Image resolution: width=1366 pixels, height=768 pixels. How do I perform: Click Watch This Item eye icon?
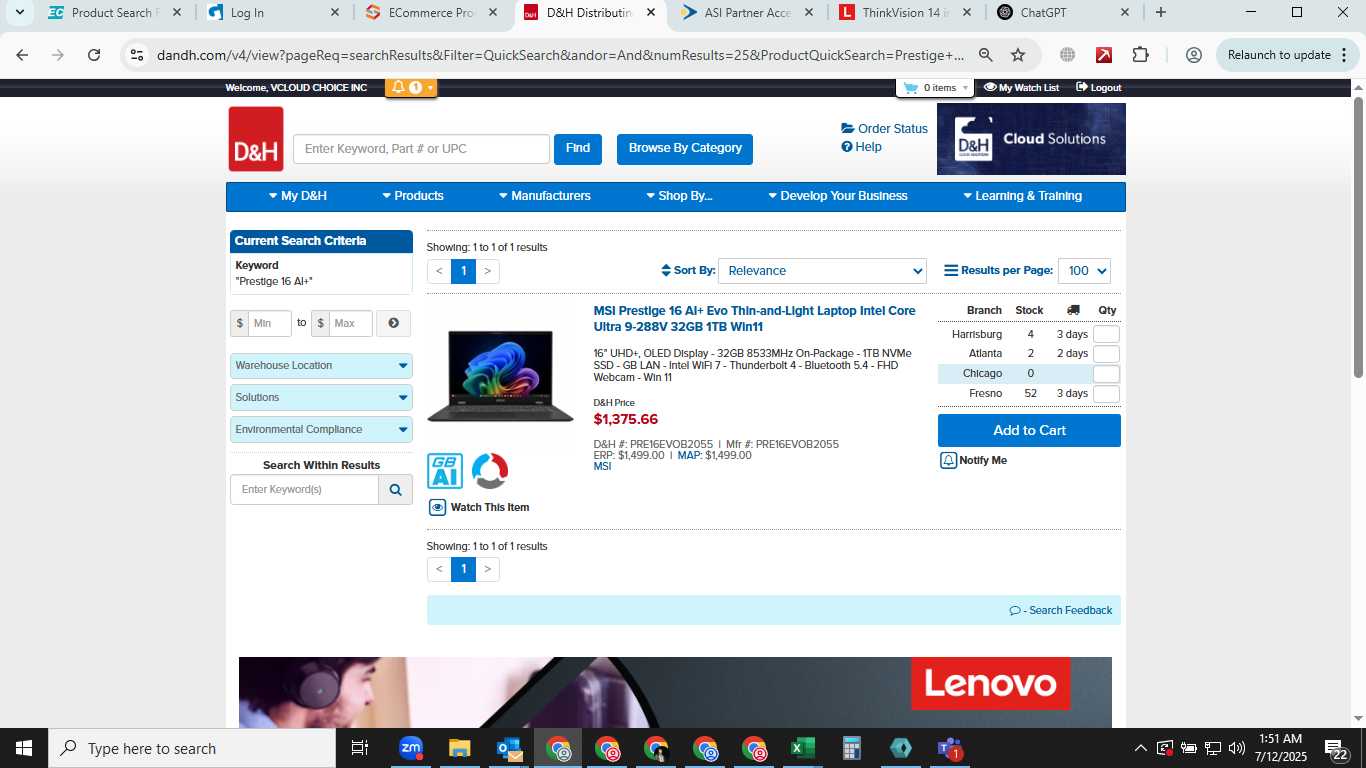[x=437, y=507]
